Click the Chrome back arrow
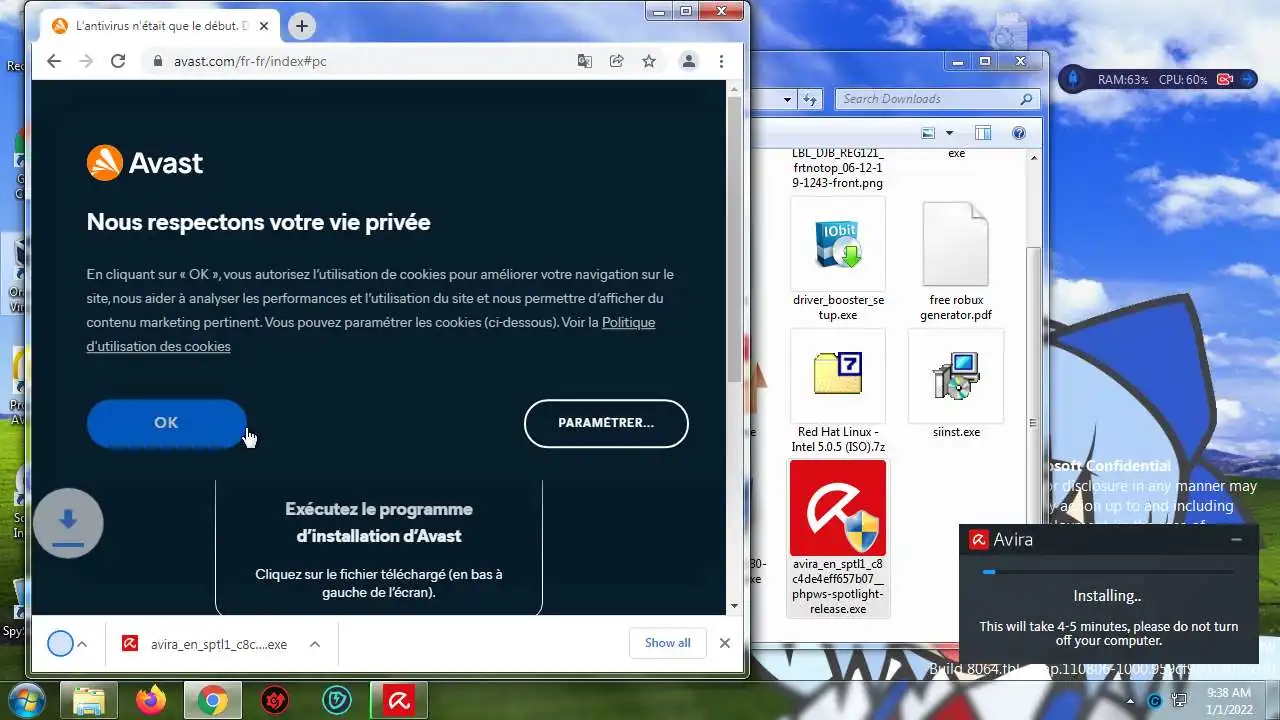The image size is (1280, 720). 54,61
